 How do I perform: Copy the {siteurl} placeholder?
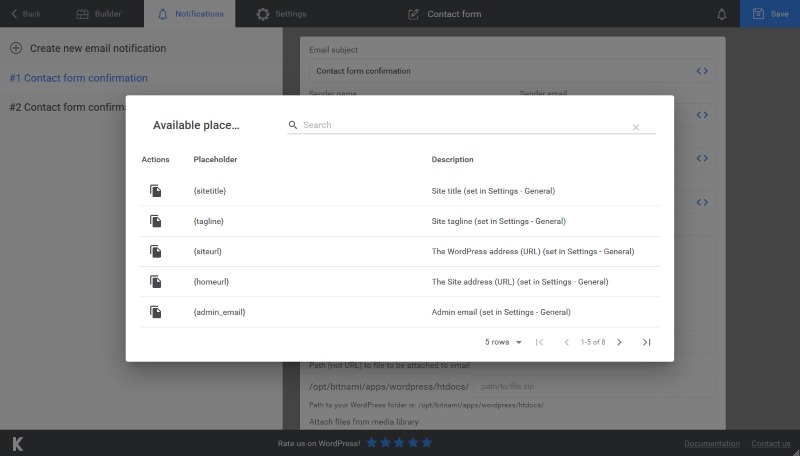pyautogui.click(x=156, y=251)
